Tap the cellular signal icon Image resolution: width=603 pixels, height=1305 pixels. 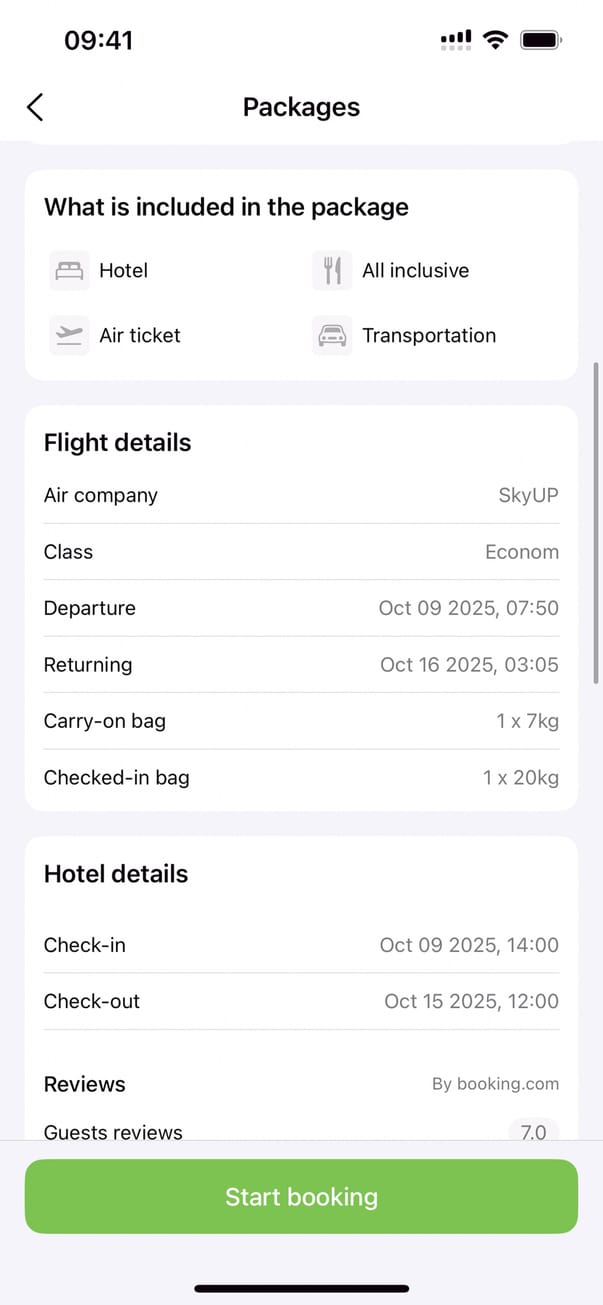[456, 40]
